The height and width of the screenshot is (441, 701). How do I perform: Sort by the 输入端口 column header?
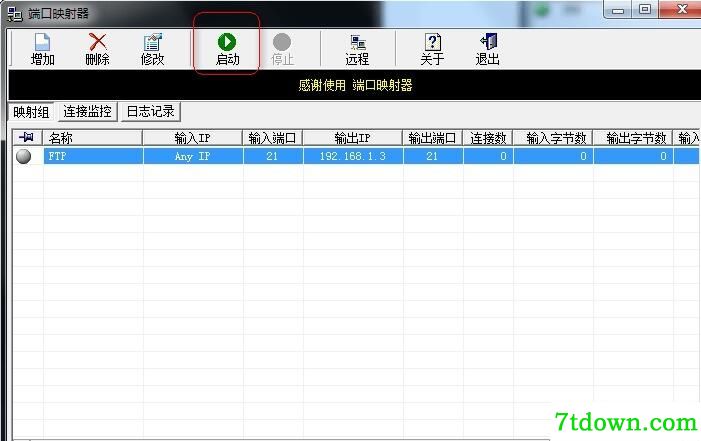click(273, 138)
